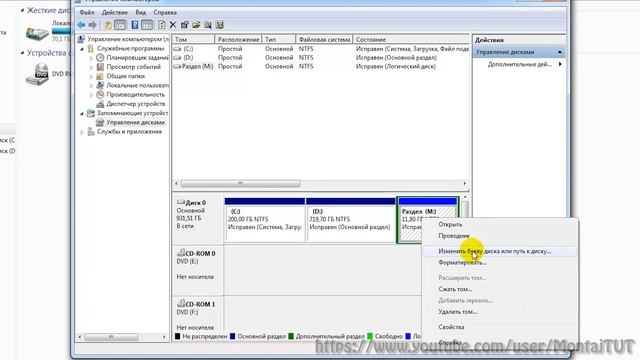Expand the Службы и приложения node
640x360 pixels.
coord(82,132)
